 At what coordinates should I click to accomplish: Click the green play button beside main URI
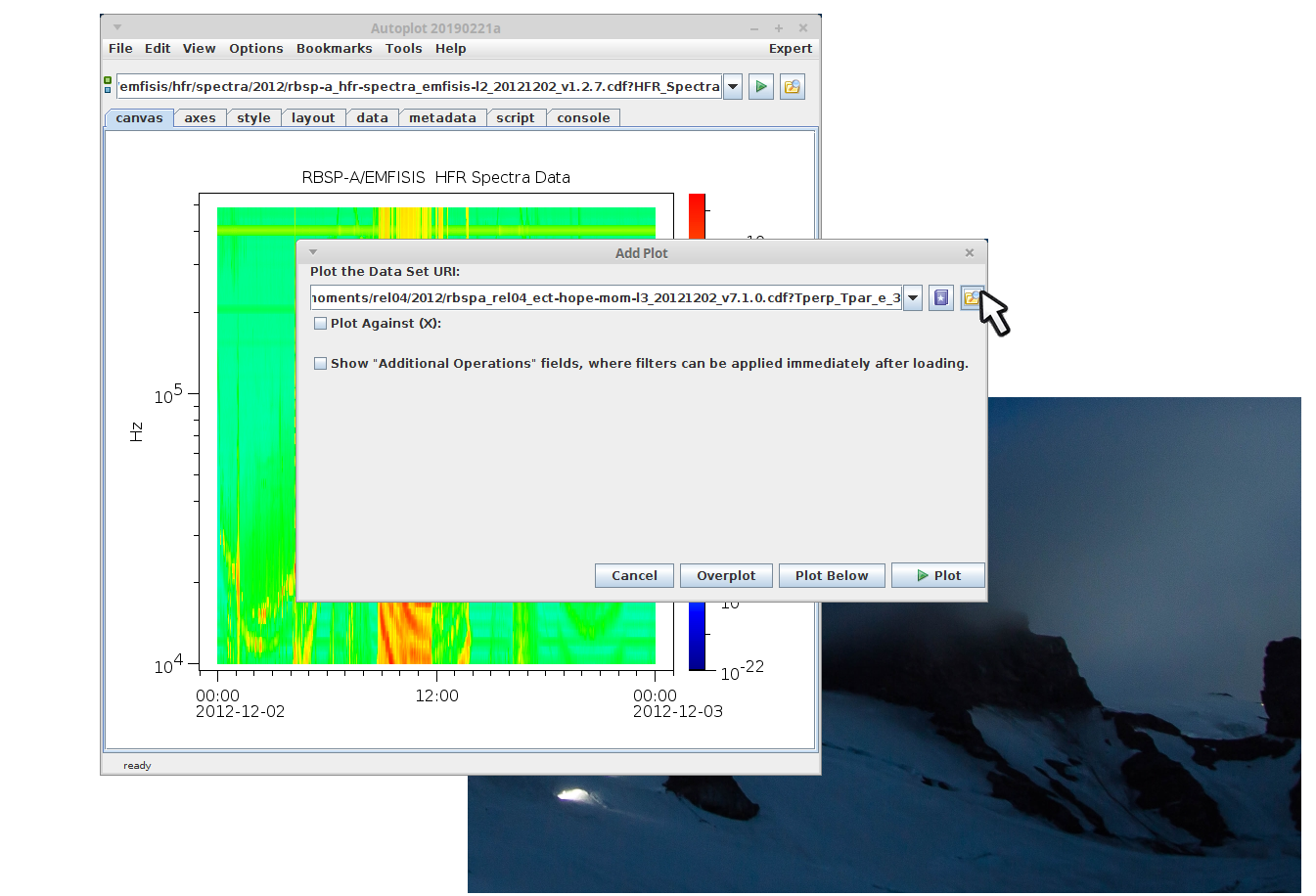[x=760, y=87]
